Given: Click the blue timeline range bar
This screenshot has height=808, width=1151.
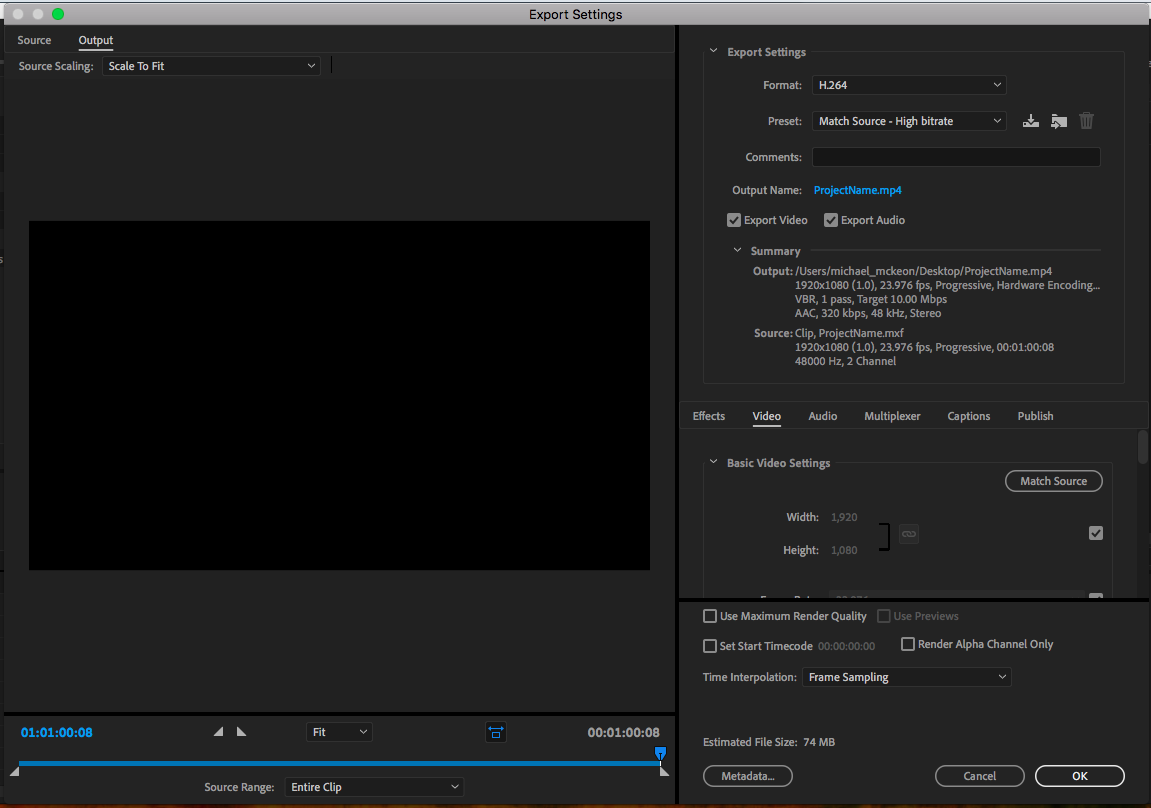Looking at the screenshot, I should [339, 763].
